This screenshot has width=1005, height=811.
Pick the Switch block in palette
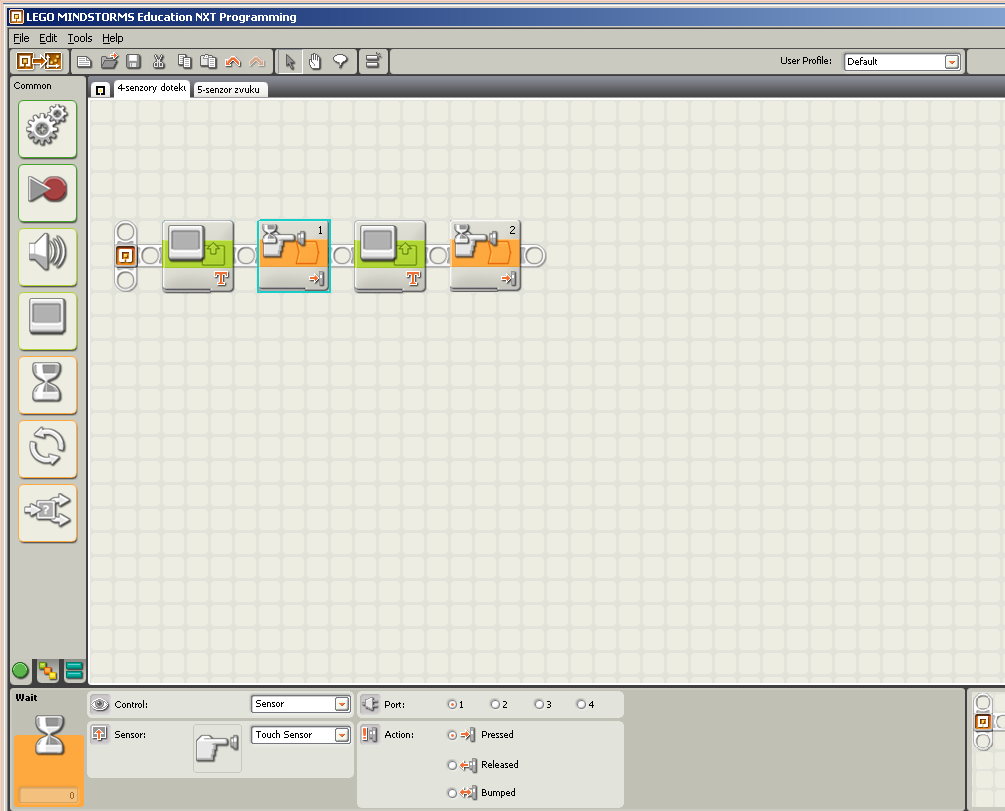pos(47,514)
